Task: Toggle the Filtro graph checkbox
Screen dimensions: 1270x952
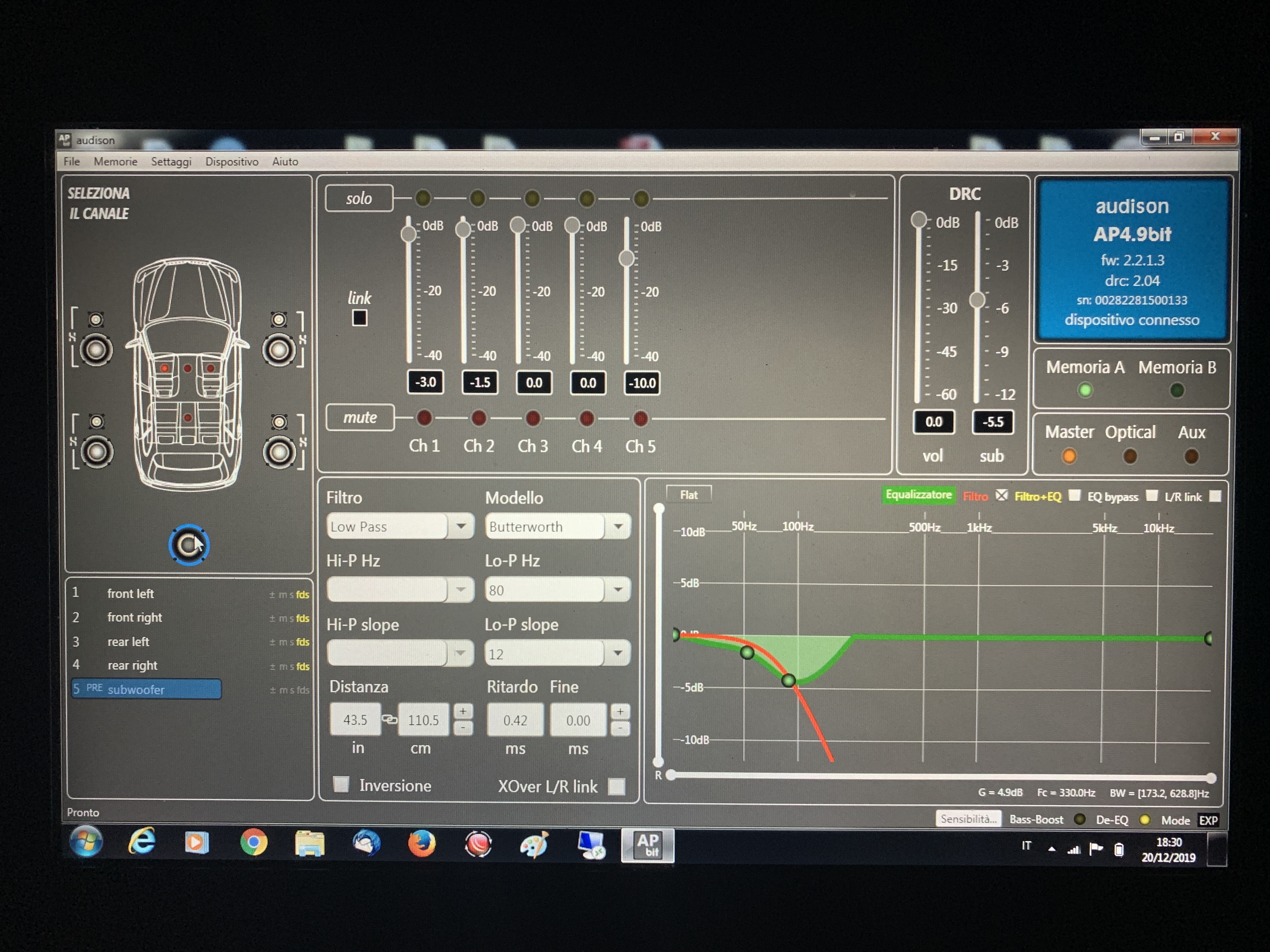Action: (x=1001, y=495)
